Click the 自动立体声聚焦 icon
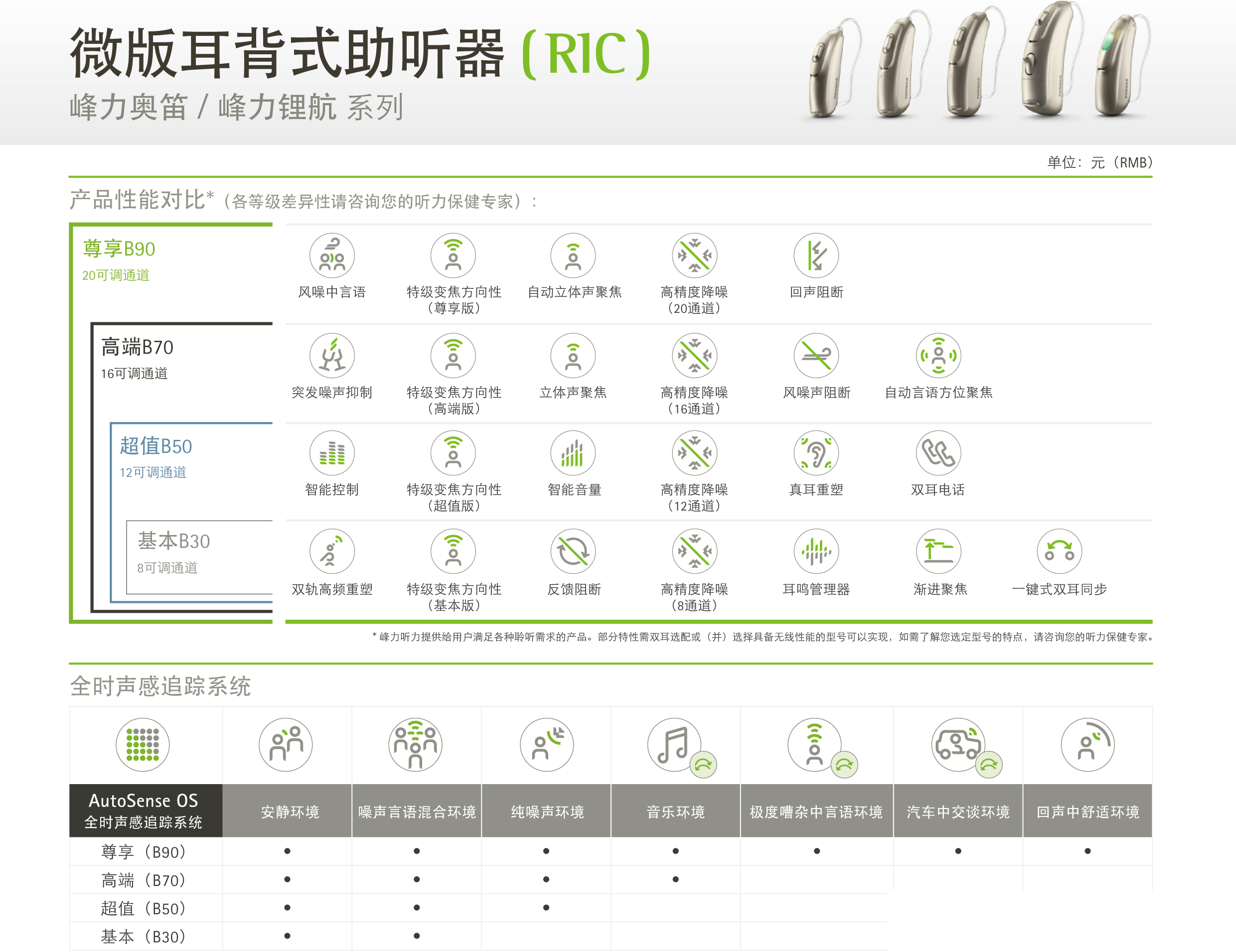 point(573,256)
